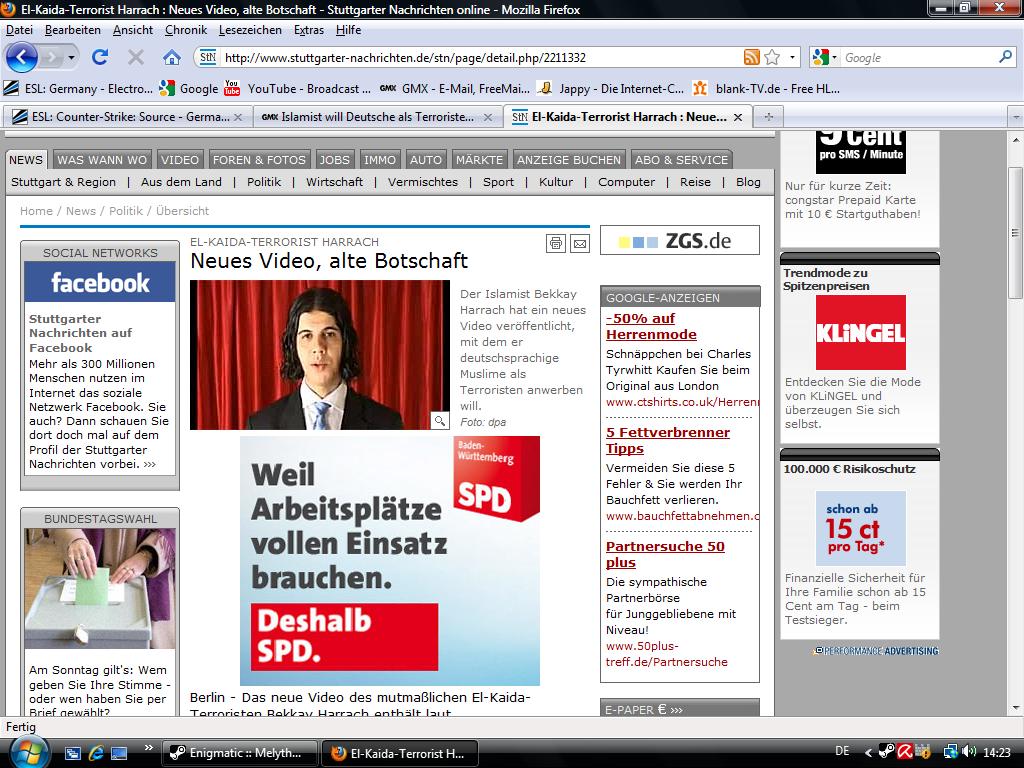Click the Bekkay Harrach article photo
The width and height of the screenshot is (1024, 768).
(319, 355)
